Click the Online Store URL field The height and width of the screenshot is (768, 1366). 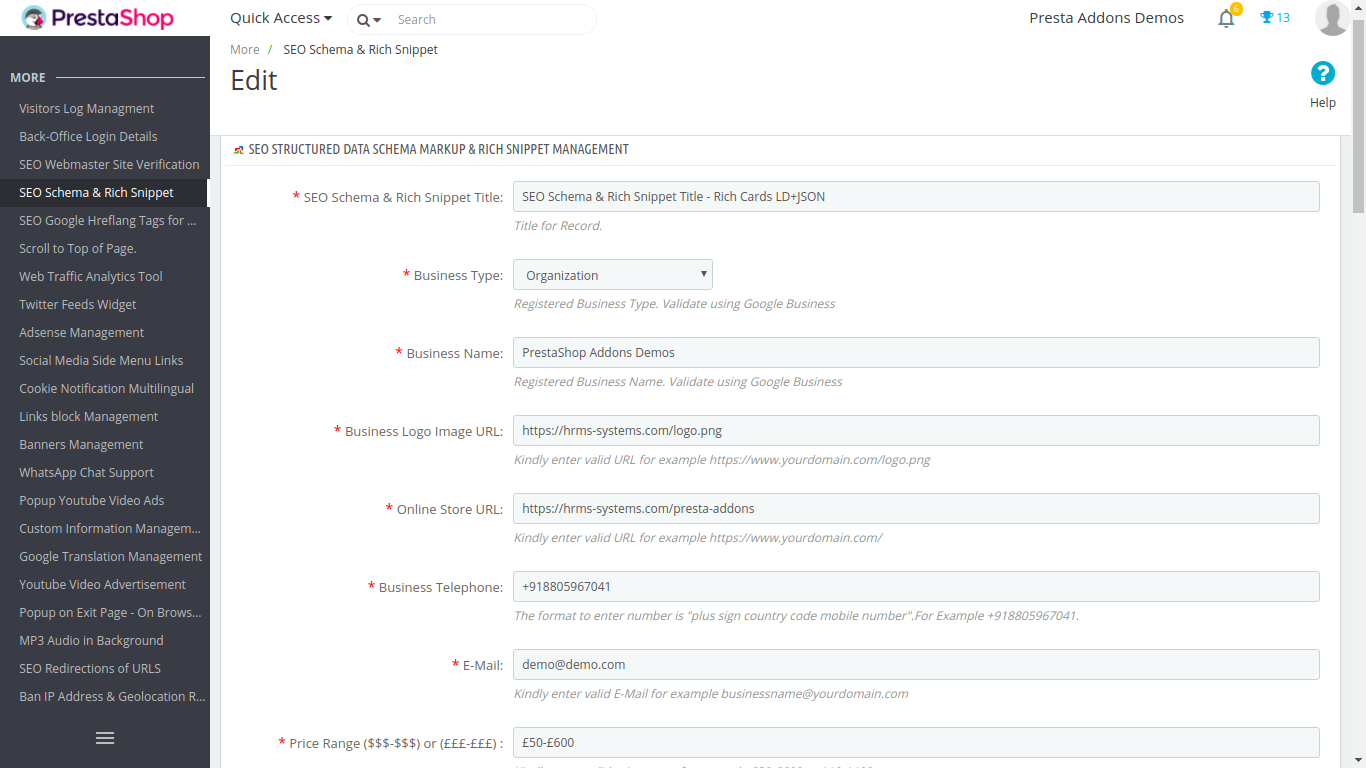pos(916,509)
